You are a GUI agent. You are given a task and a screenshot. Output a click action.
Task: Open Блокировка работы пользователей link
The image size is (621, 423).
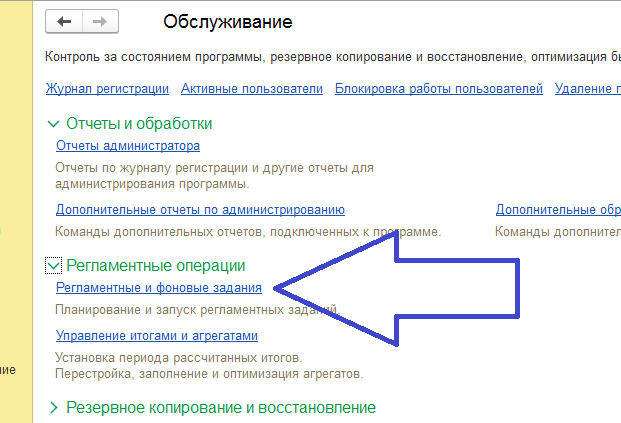[x=439, y=89]
